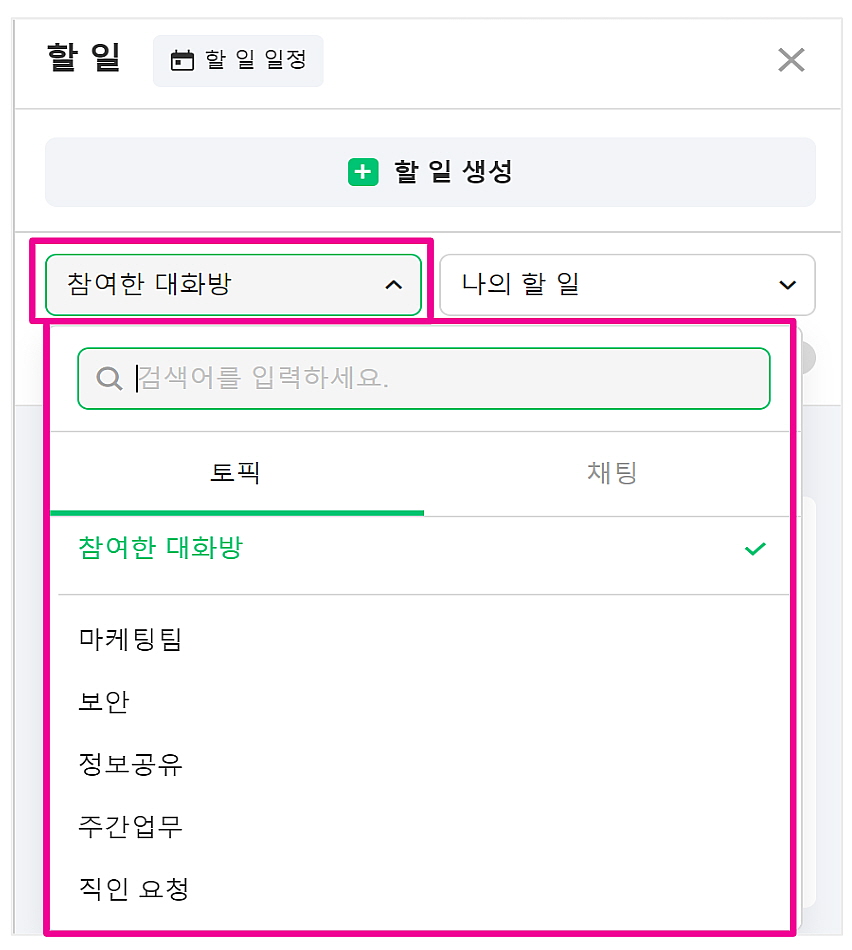Close the 할 일 panel with X
This screenshot has height=950, width=852.
point(791,60)
